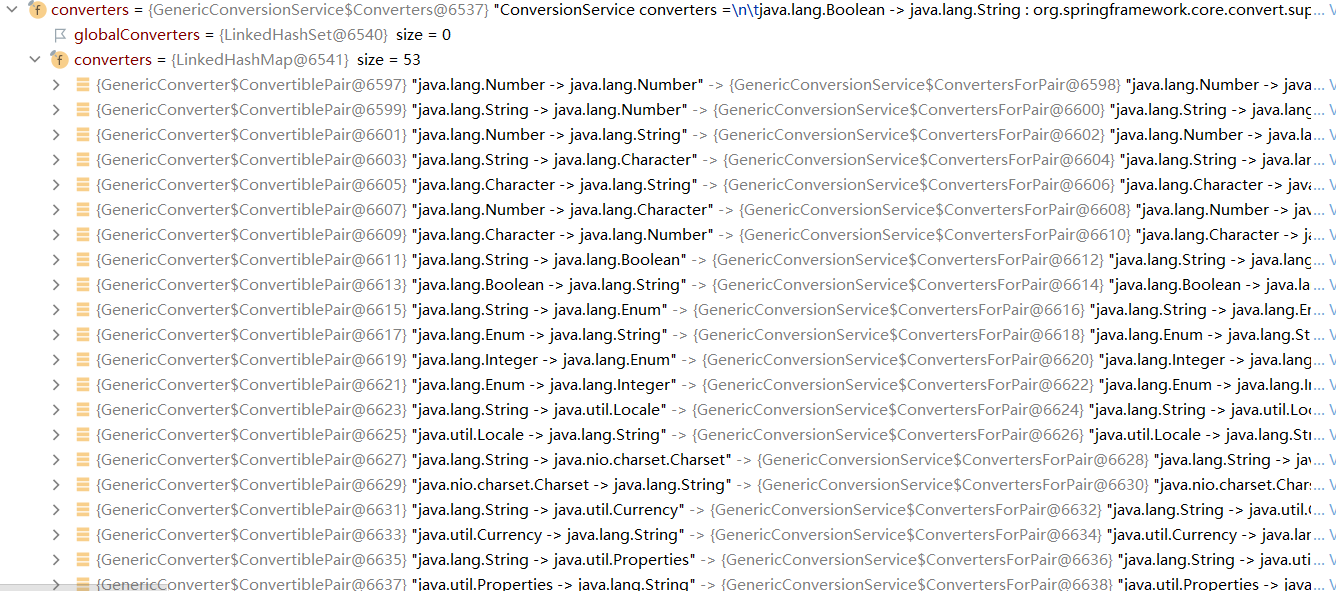Image resolution: width=1336 pixels, height=591 pixels.
Task: Collapse the top-level GenericConversionService converters node
Action: click(12, 10)
